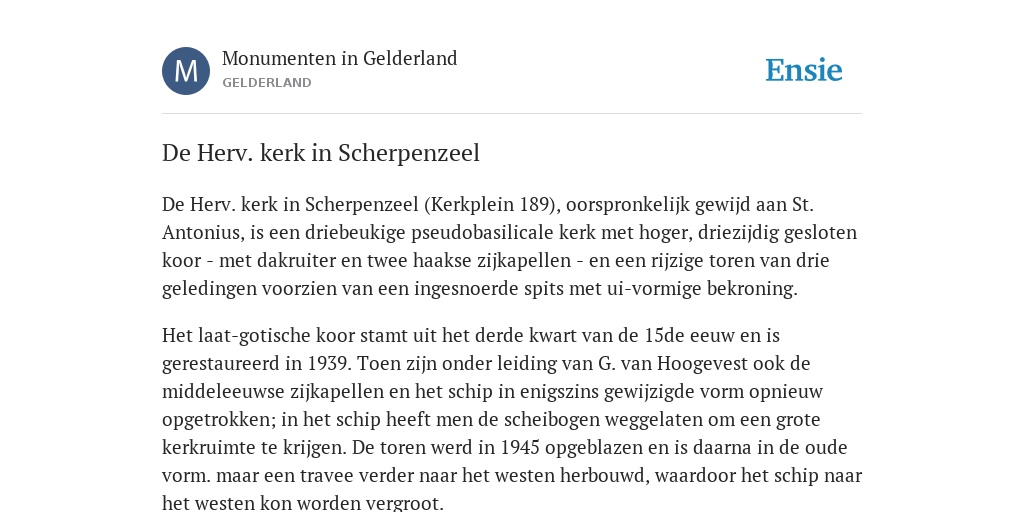Click the round M avatar icon
The image size is (1024, 512).
click(186, 71)
